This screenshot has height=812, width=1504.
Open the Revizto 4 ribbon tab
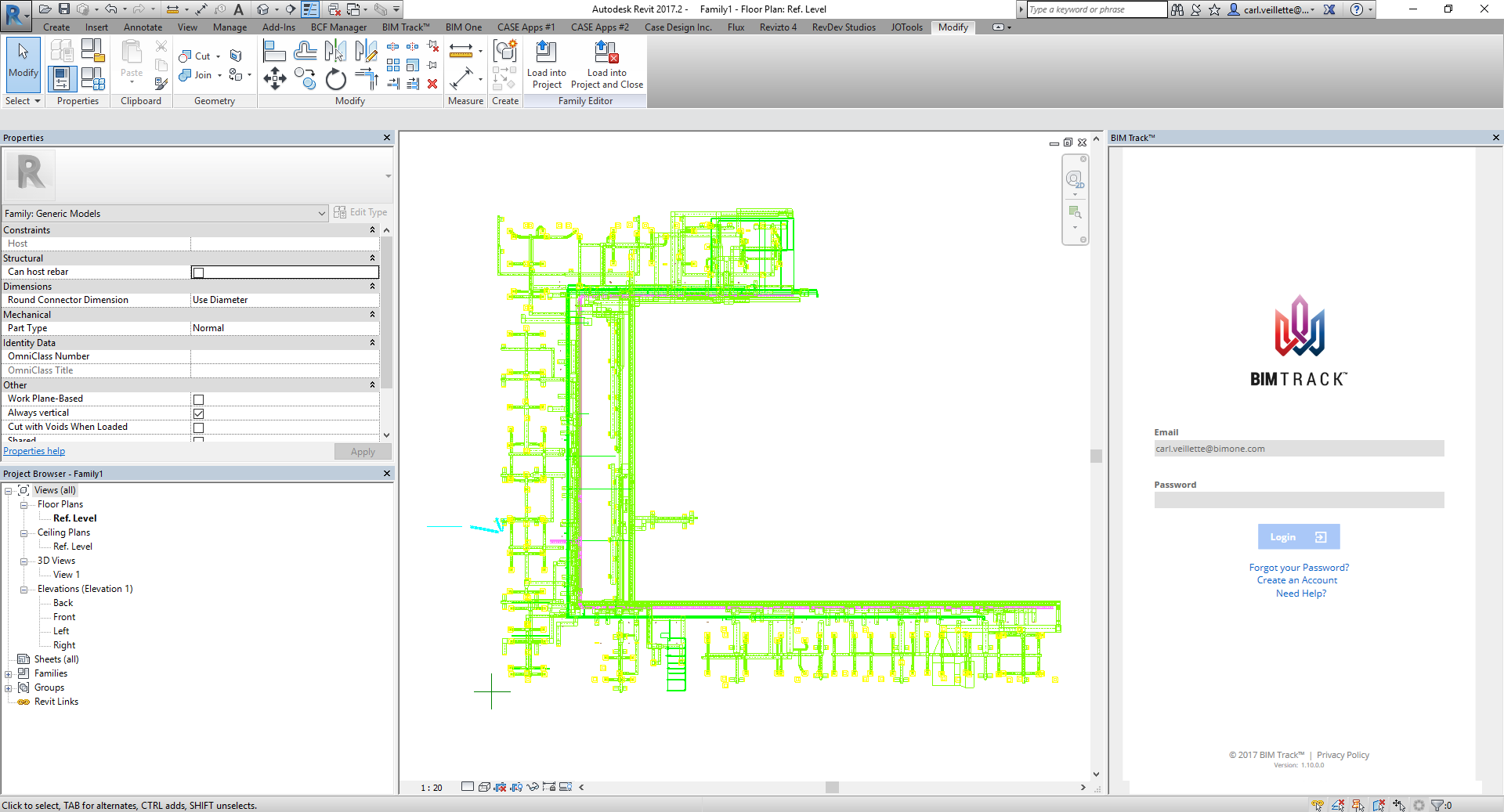pos(778,27)
